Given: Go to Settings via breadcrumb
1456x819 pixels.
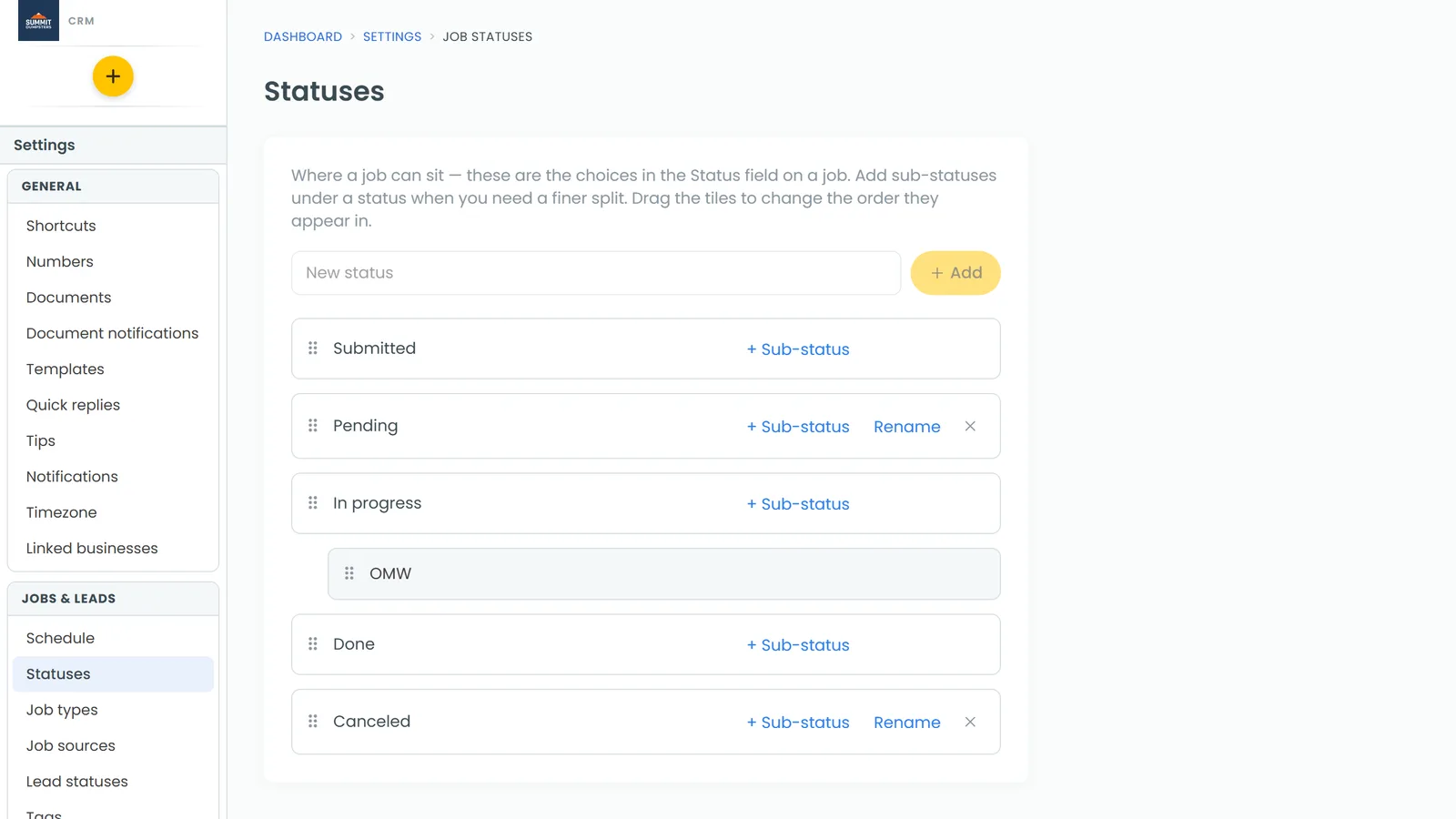Looking at the screenshot, I should [392, 36].
